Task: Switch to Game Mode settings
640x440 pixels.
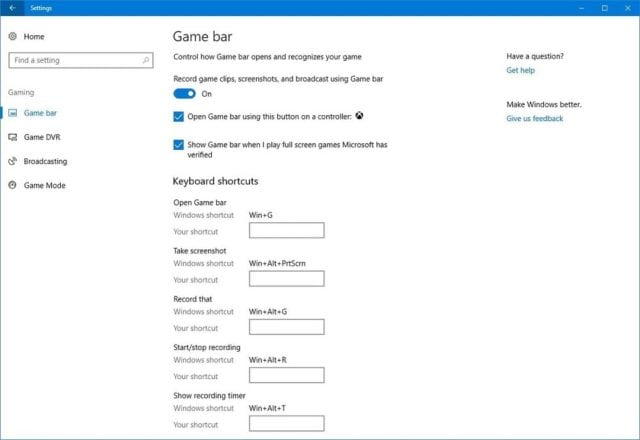Action: click(x=44, y=185)
